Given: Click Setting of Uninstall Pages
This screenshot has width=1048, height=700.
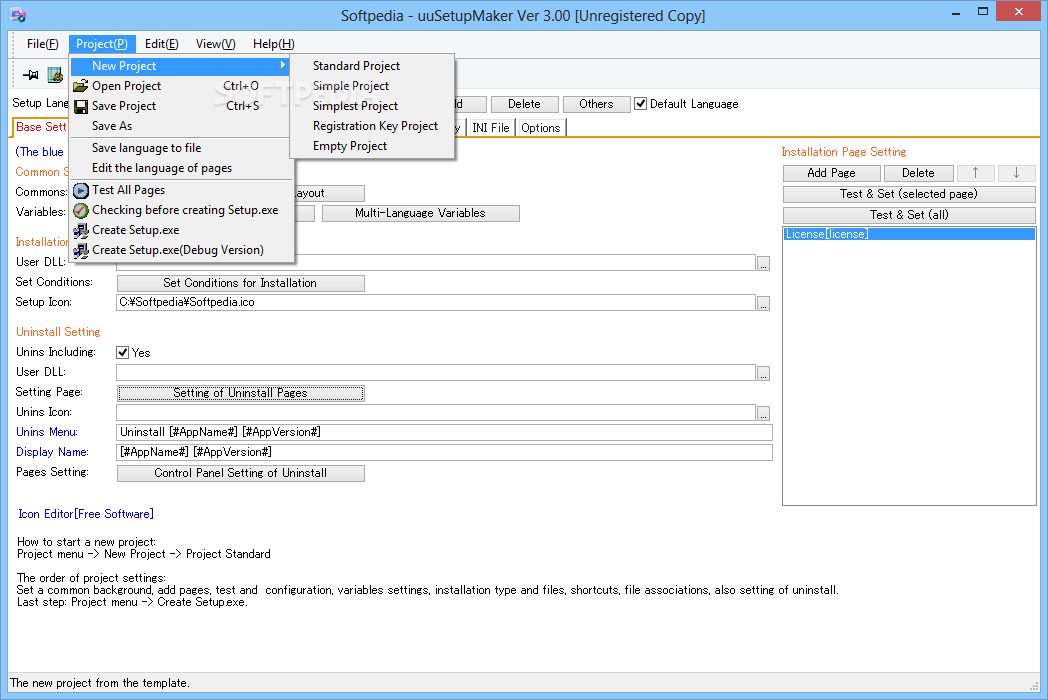Looking at the screenshot, I should pos(241,393).
